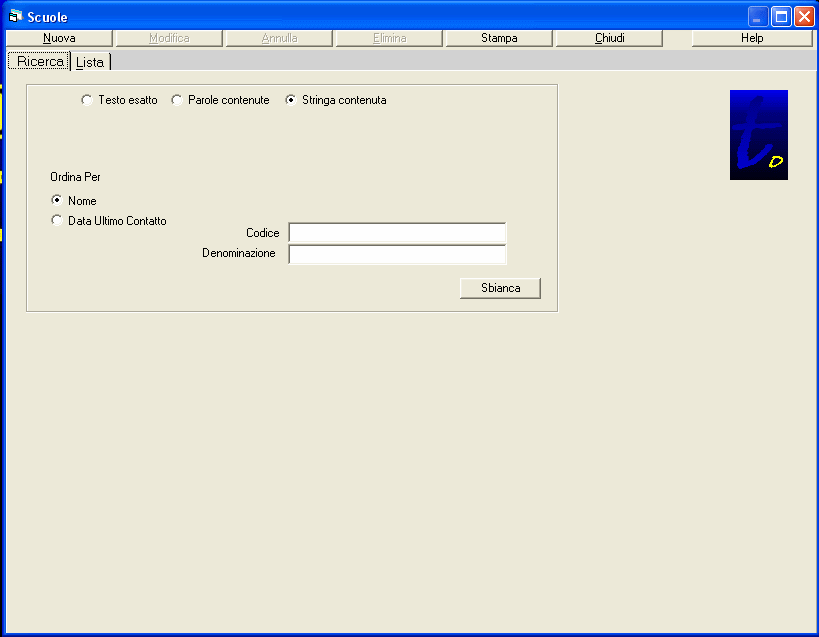Image resolution: width=819 pixels, height=637 pixels.
Task: Click the Nuova button
Action: 59,38
